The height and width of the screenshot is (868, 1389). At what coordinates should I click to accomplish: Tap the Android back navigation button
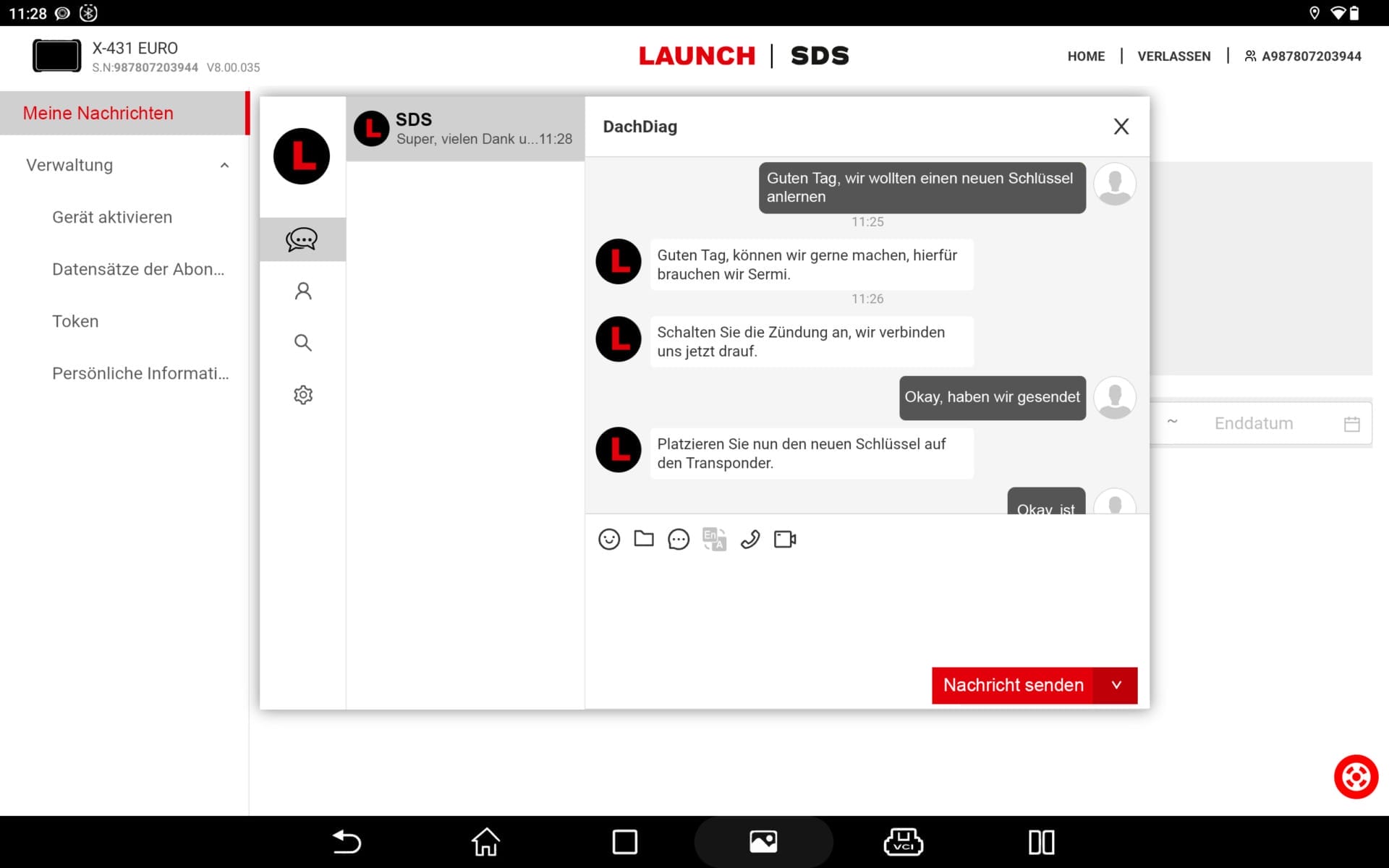pyautogui.click(x=347, y=842)
